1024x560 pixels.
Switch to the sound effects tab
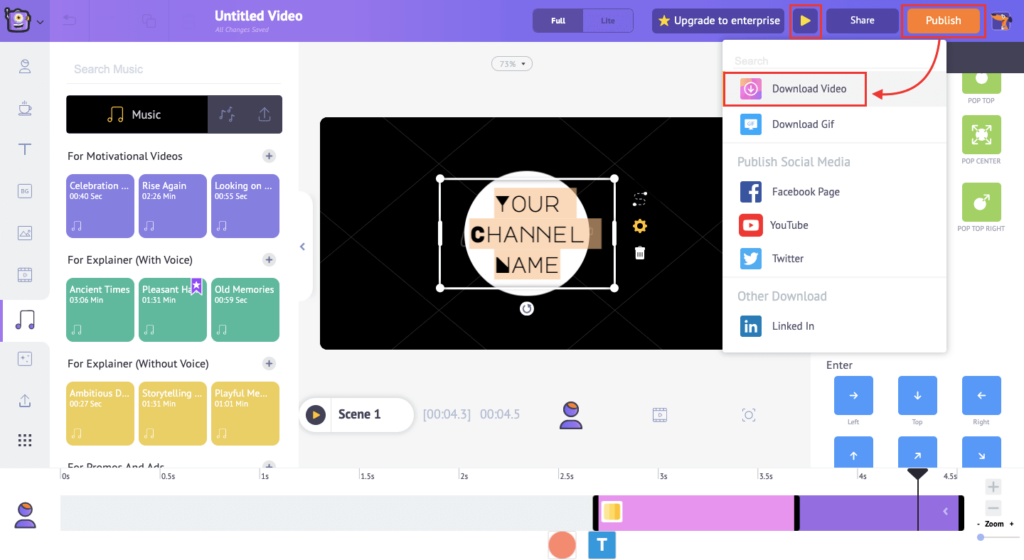click(227, 115)
